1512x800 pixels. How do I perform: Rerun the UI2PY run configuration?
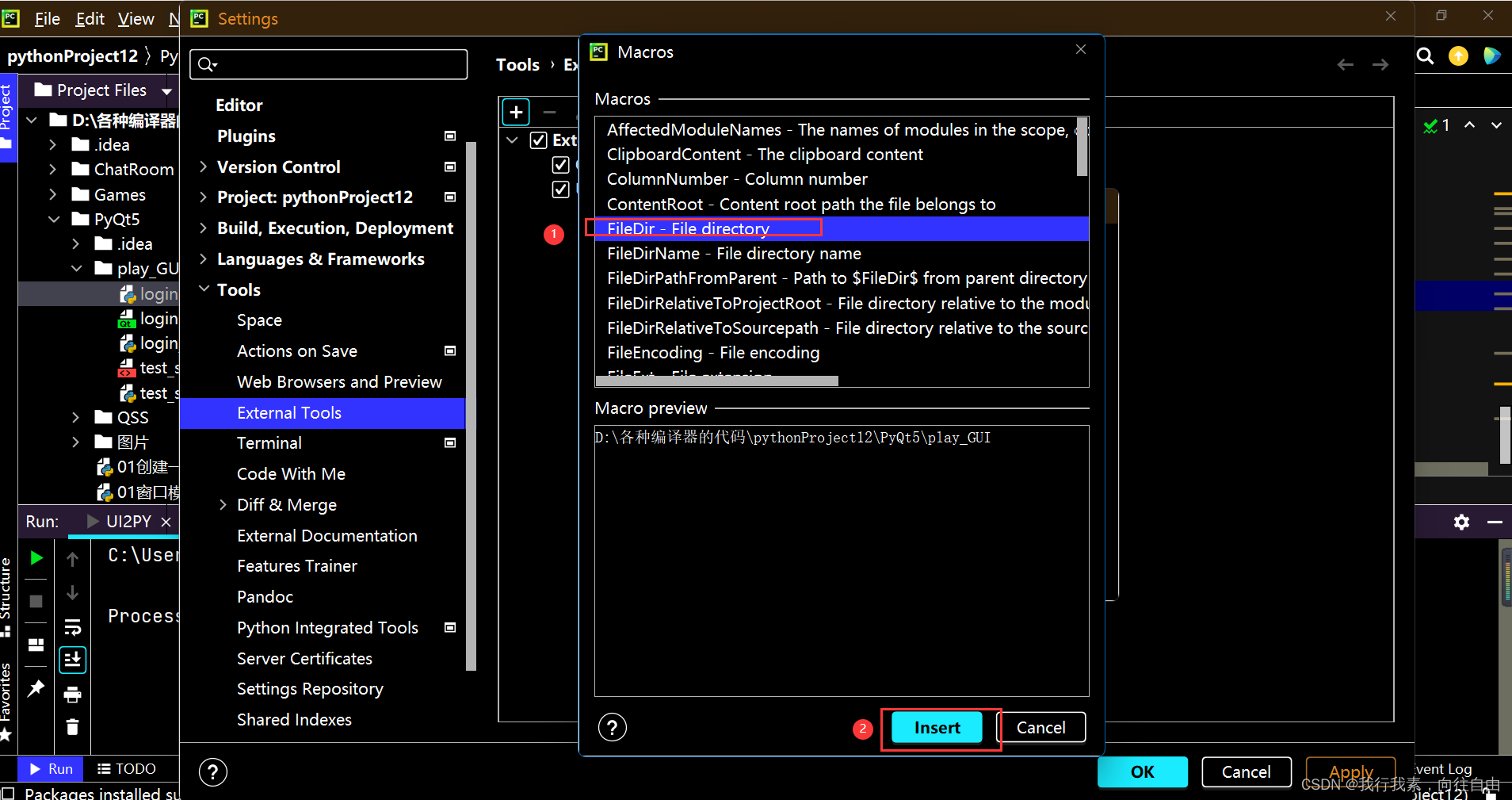coord(35,557)
